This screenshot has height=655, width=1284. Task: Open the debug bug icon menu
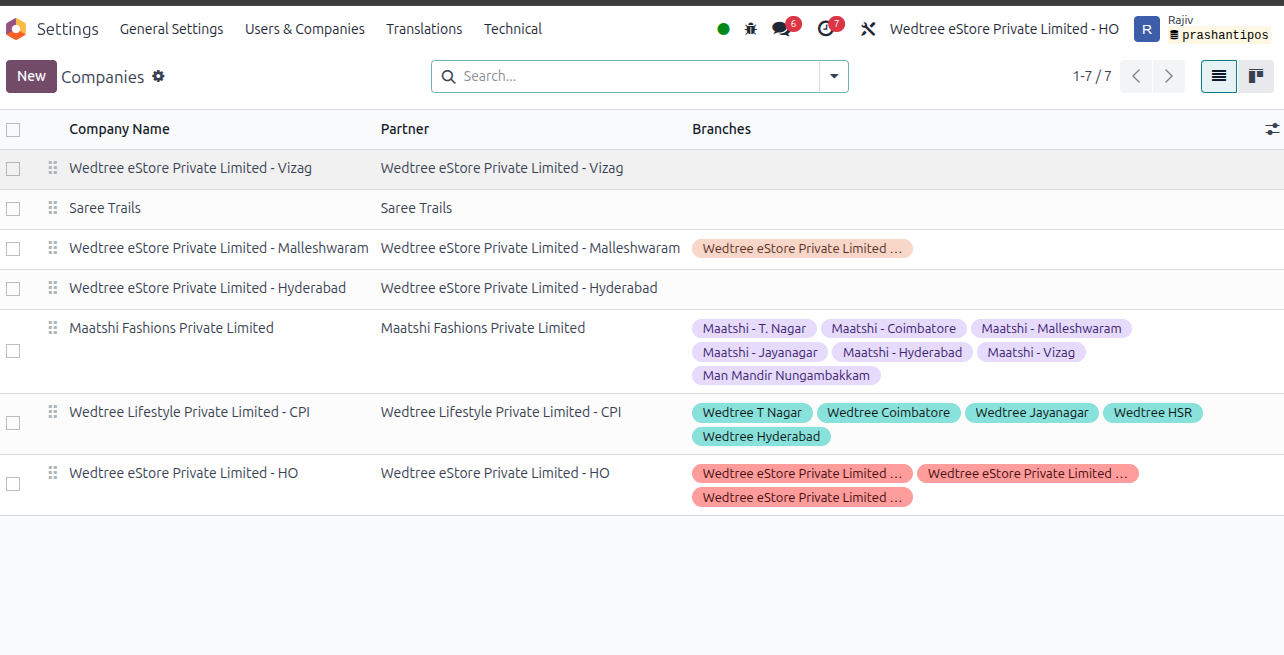pos(751,29)
